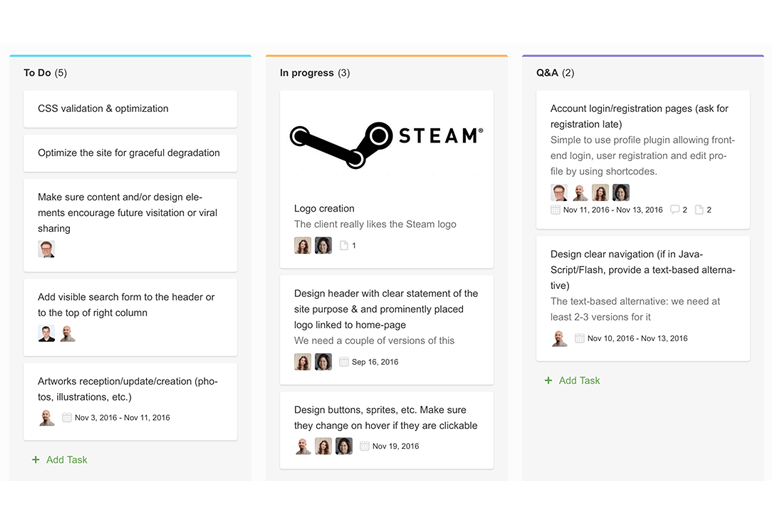Open Design header with clear statement task

pos(386,330)
